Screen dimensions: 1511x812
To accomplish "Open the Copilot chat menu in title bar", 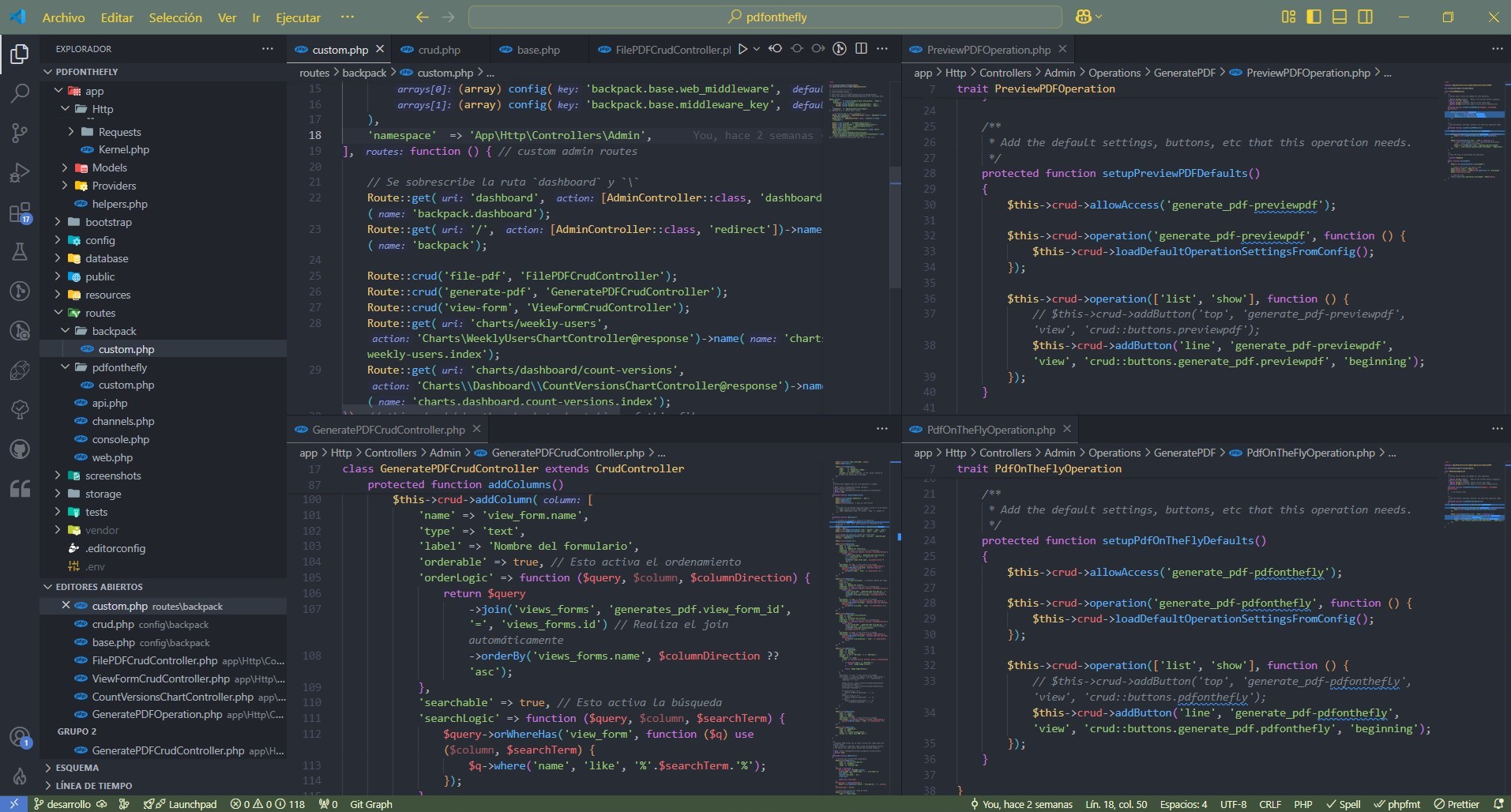I will point(1088,17).
